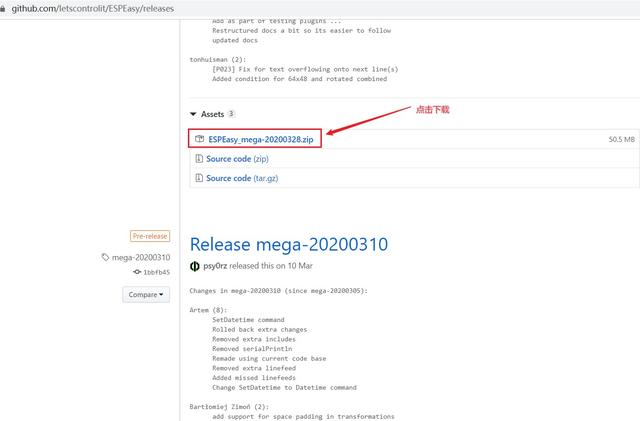The image size is (640, 421).
Task: Click the 'tonhuisman (2):' changelog line
Action: (x=218, y=60)
